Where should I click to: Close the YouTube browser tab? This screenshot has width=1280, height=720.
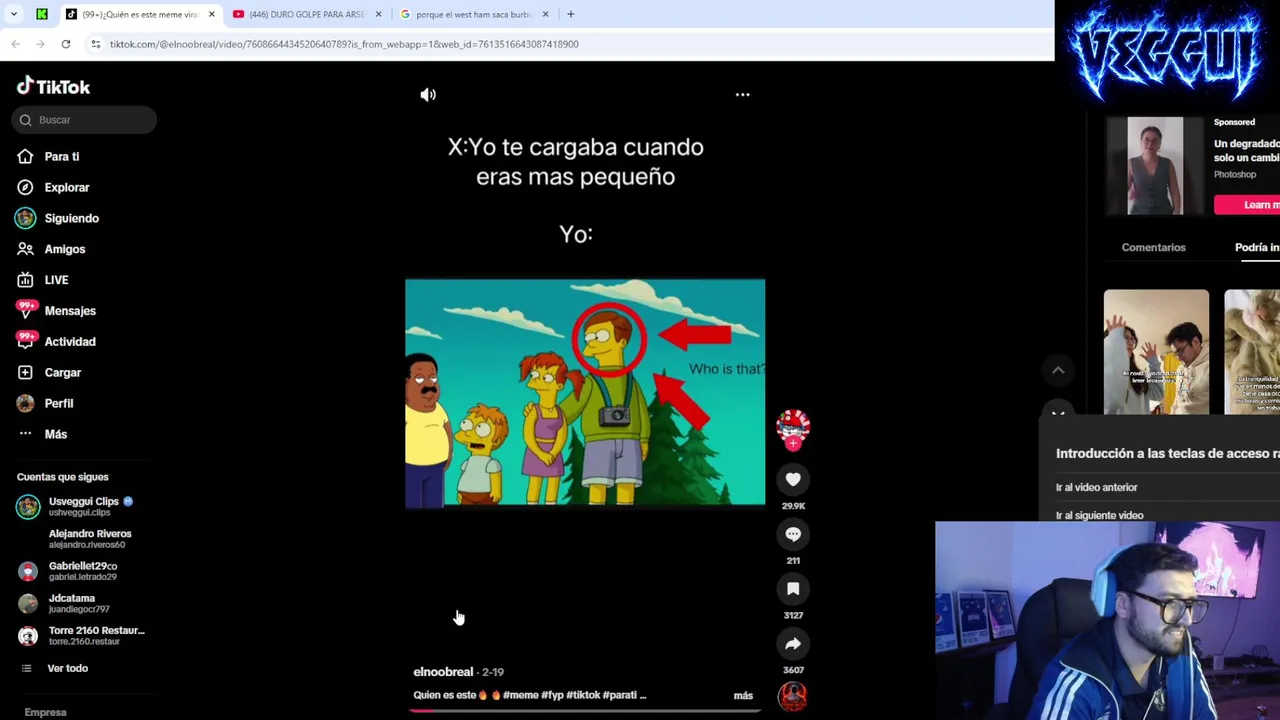tap(378, 14)
